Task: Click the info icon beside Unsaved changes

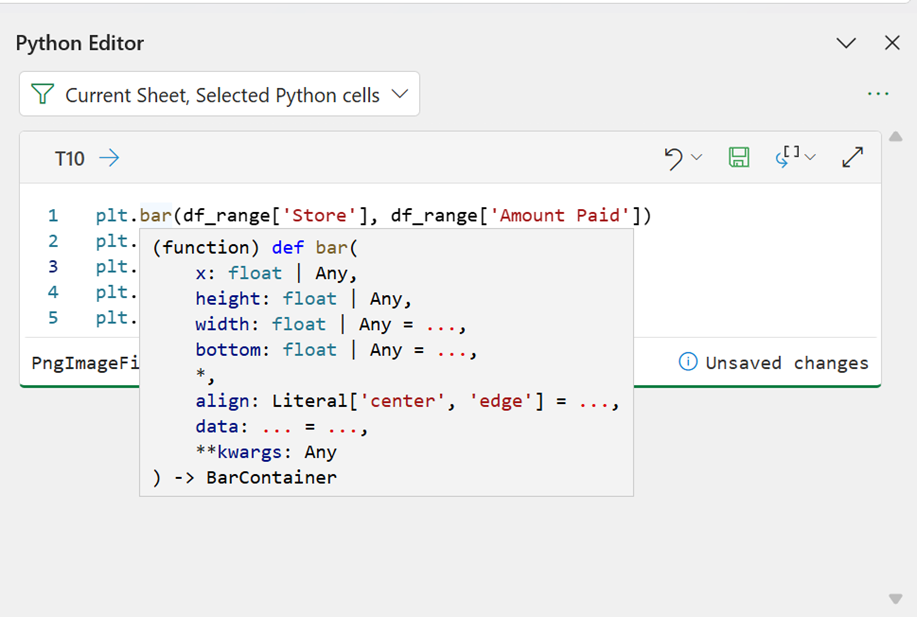Action: coord(688,362)
